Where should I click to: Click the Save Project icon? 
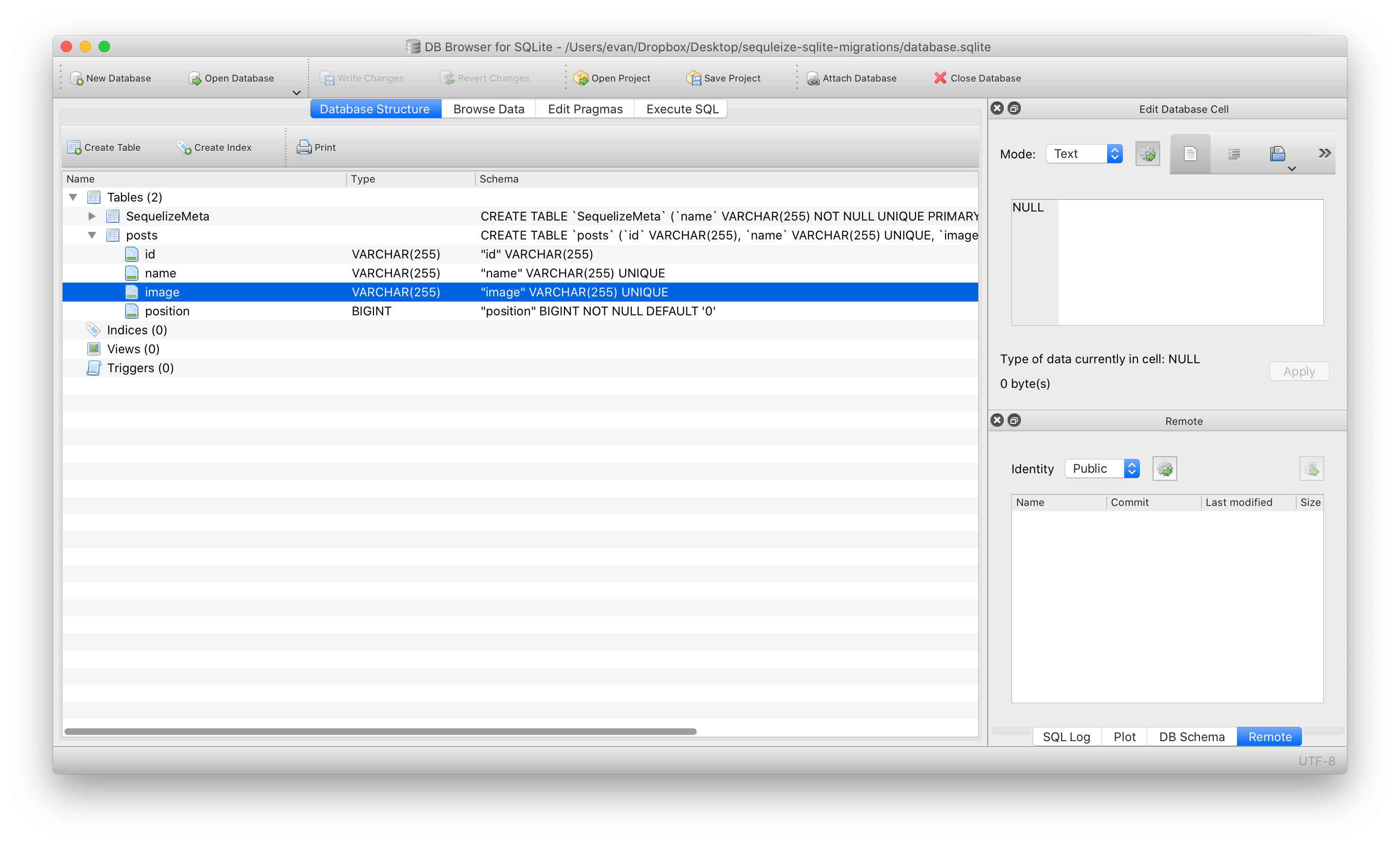pyautogui.click(x=693, y=78)
